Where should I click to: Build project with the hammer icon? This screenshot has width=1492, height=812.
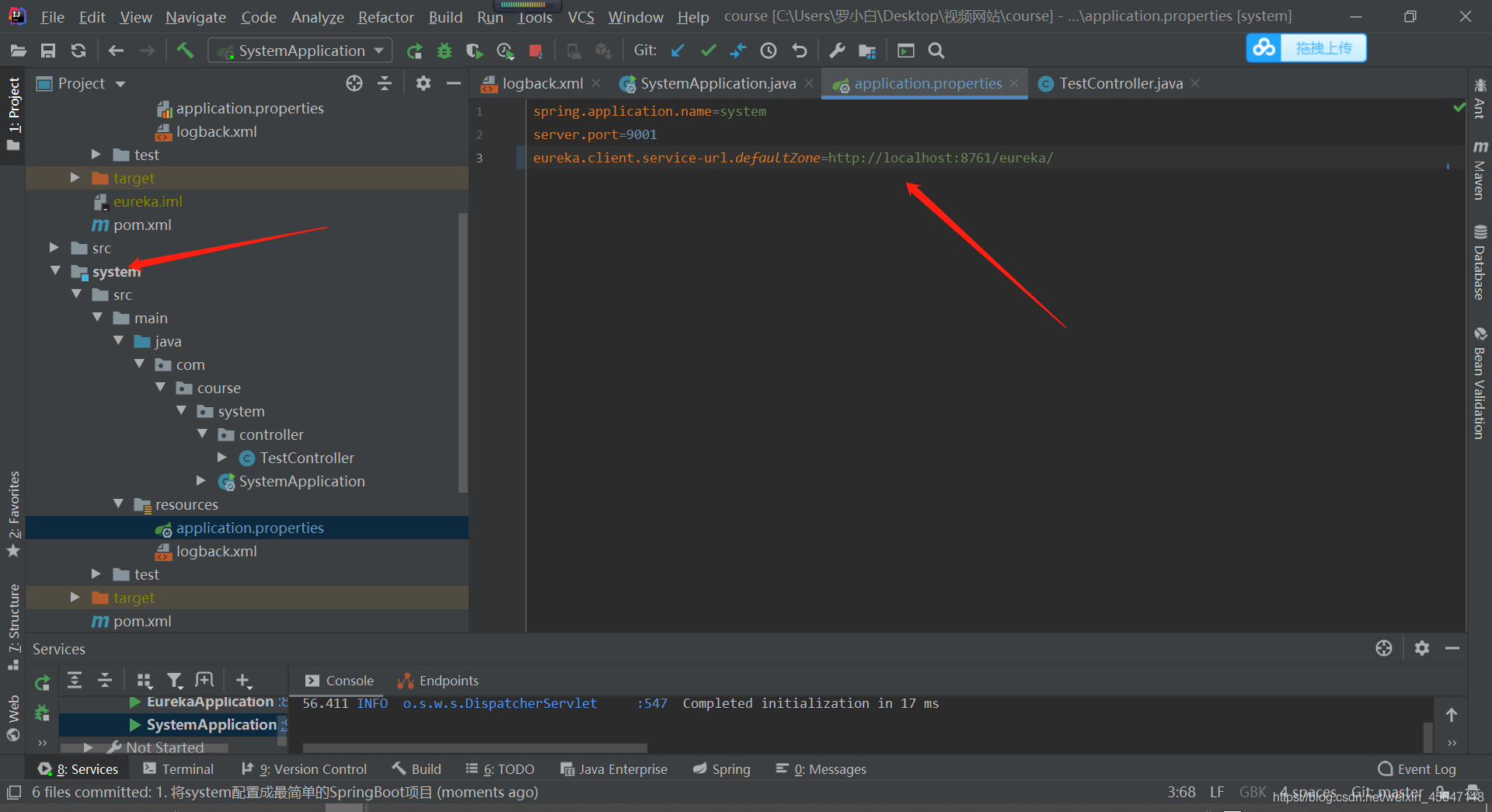[185, 51]
